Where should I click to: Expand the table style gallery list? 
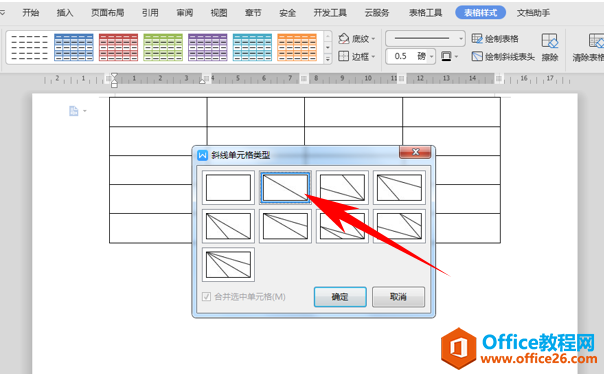coord(328,59)
